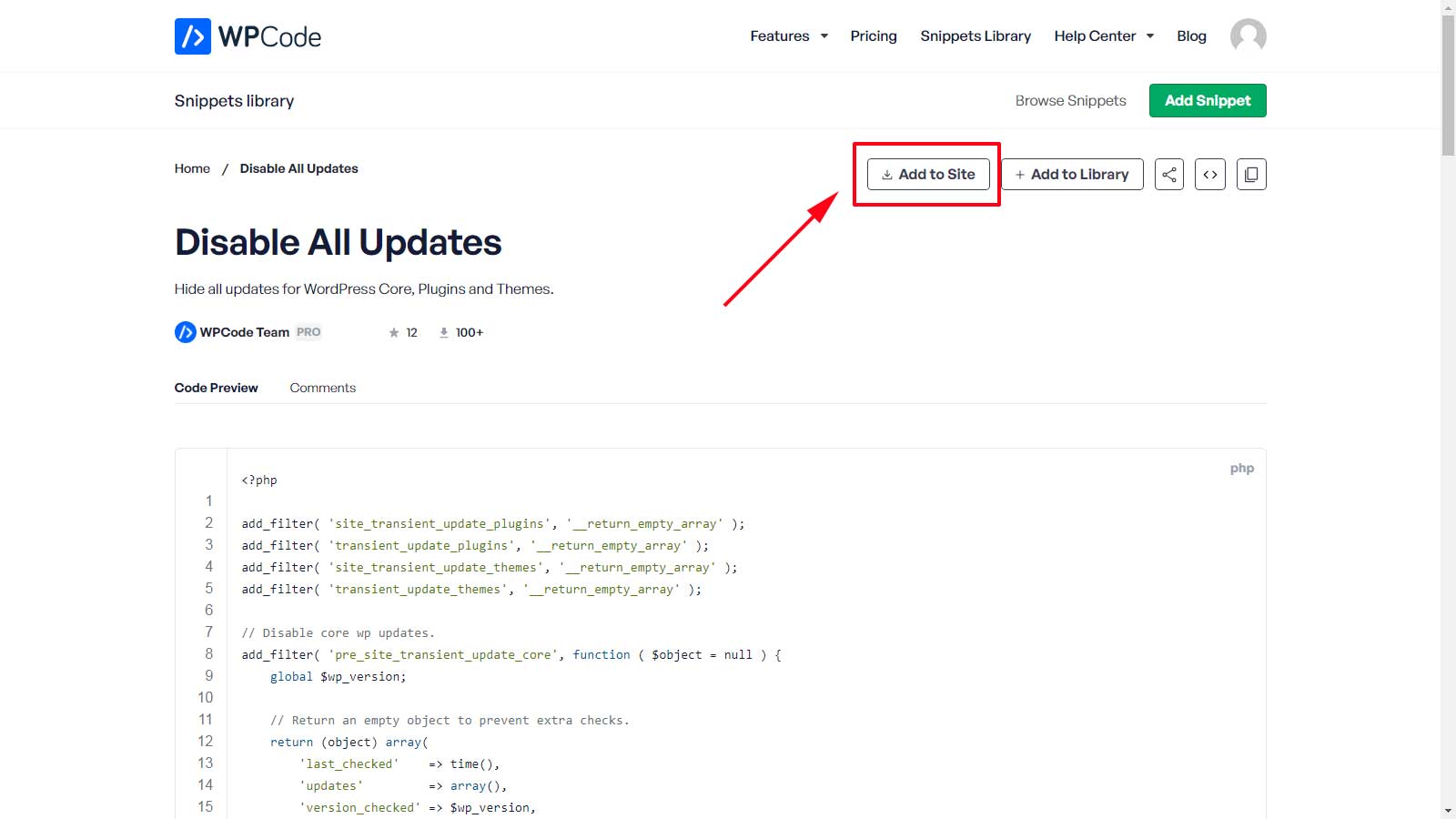Click the 'return (object) array(' code line
This screenshot has height=819, width=1456.
pos(349,742)
